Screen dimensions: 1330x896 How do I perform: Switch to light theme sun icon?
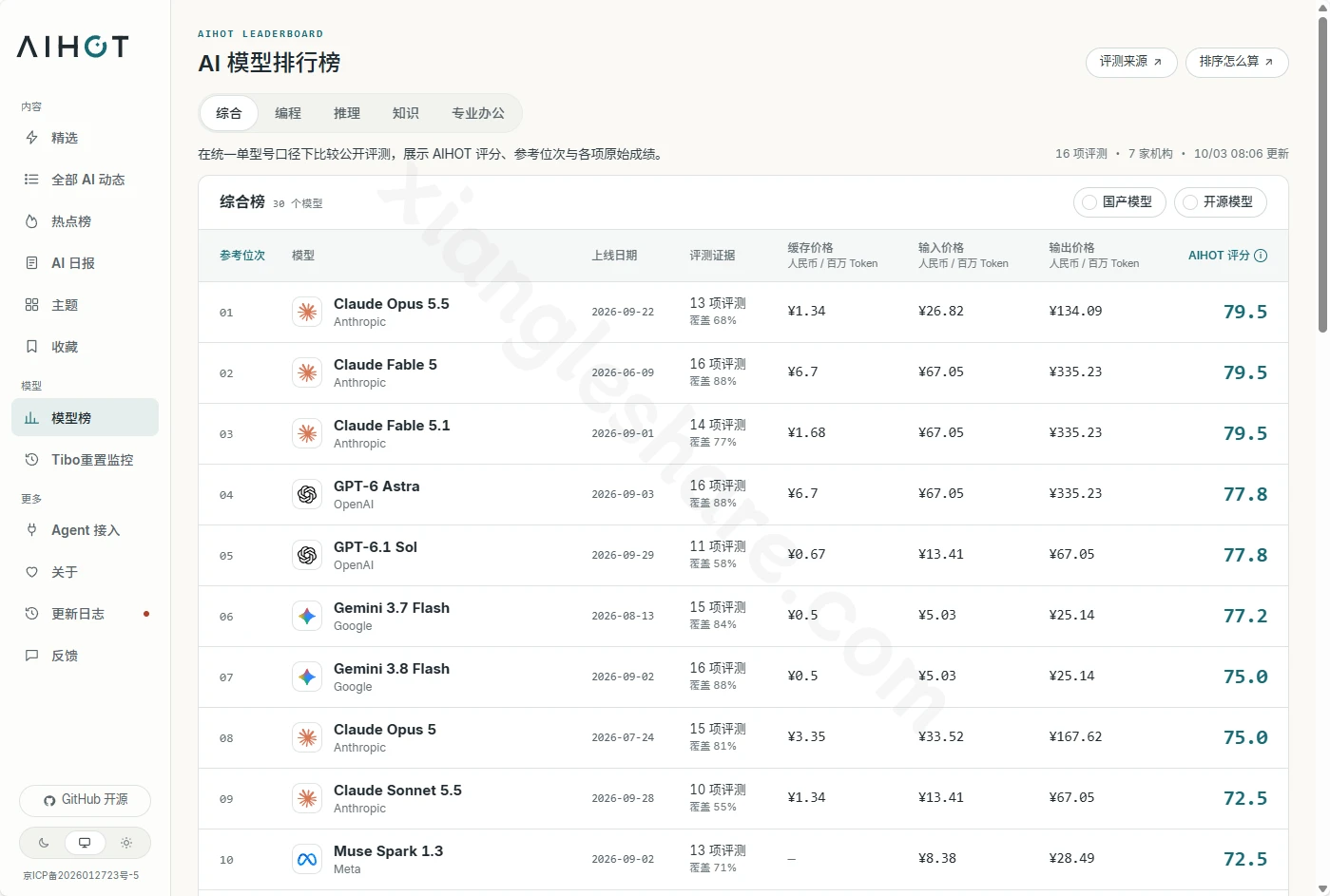126,843
